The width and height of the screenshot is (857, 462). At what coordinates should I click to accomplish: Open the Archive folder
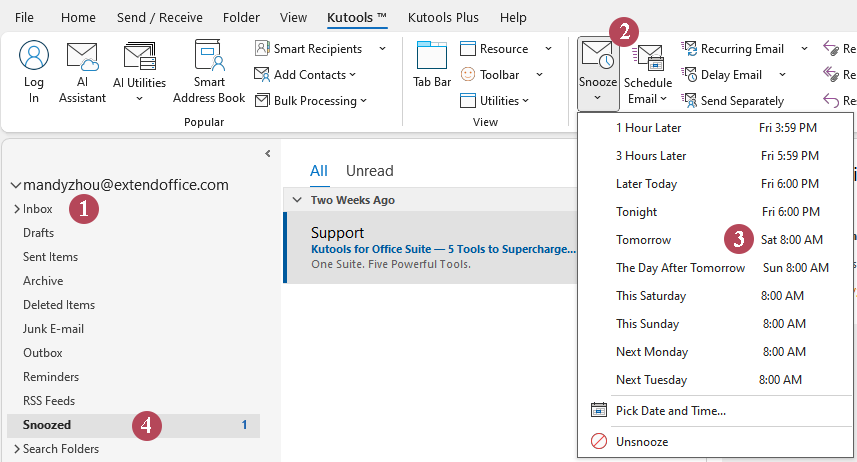point(43,281)
